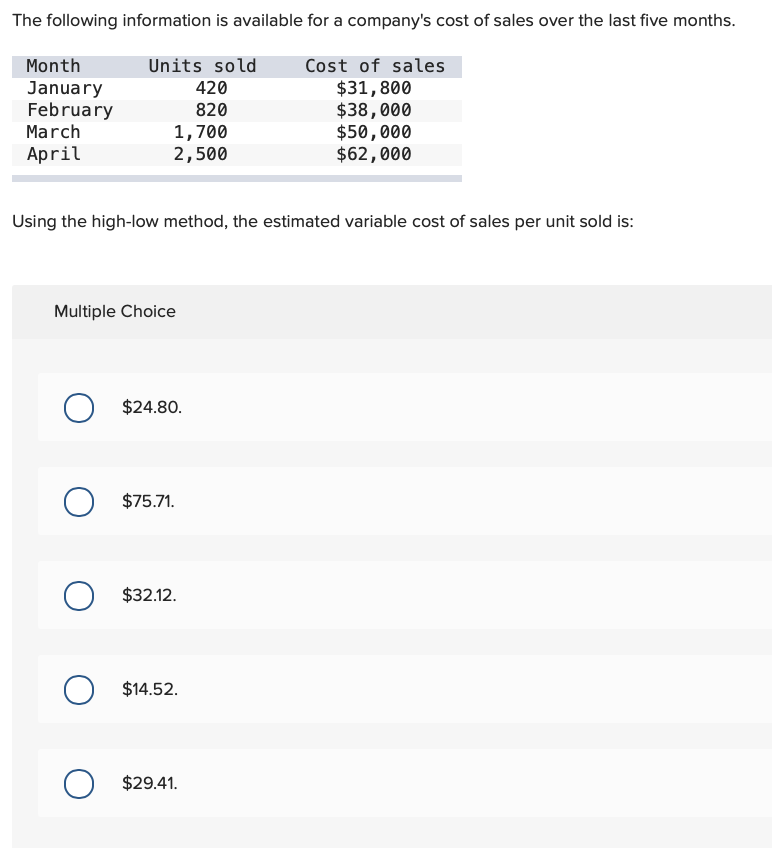Screen dimensions: 772x848
Task: Click the $29.41 answer label
Action: 150,783
